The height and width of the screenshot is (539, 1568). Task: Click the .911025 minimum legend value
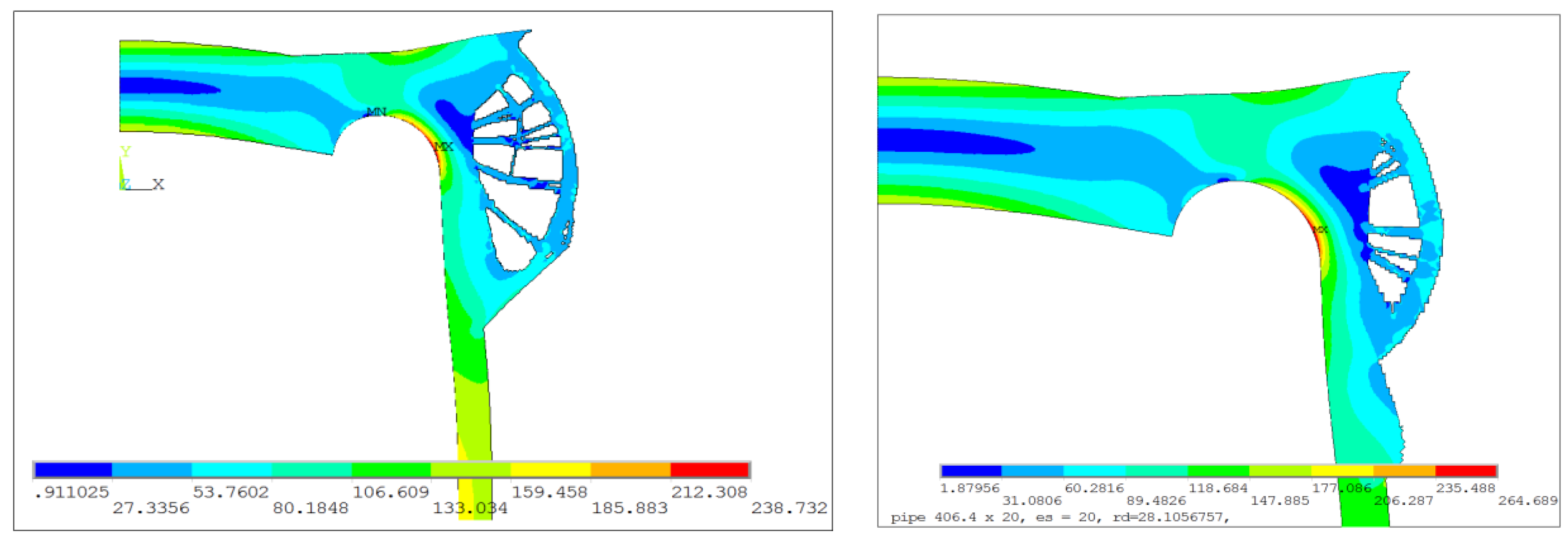[x=72, y=492]
